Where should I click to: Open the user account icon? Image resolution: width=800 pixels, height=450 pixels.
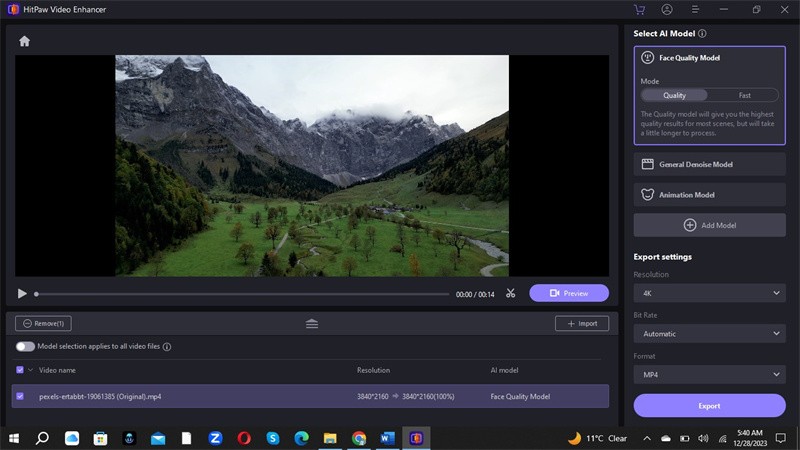pos(667,9)
